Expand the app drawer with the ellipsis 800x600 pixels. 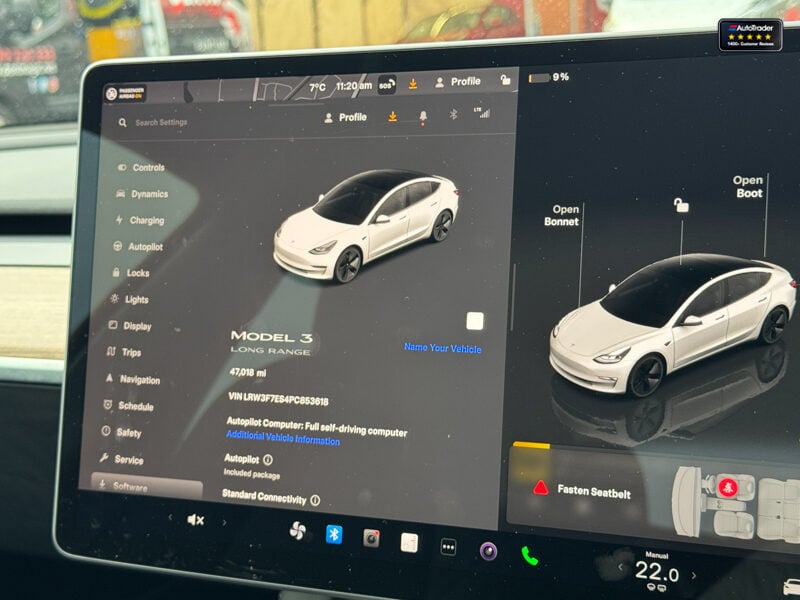click(x=446, y=545)
